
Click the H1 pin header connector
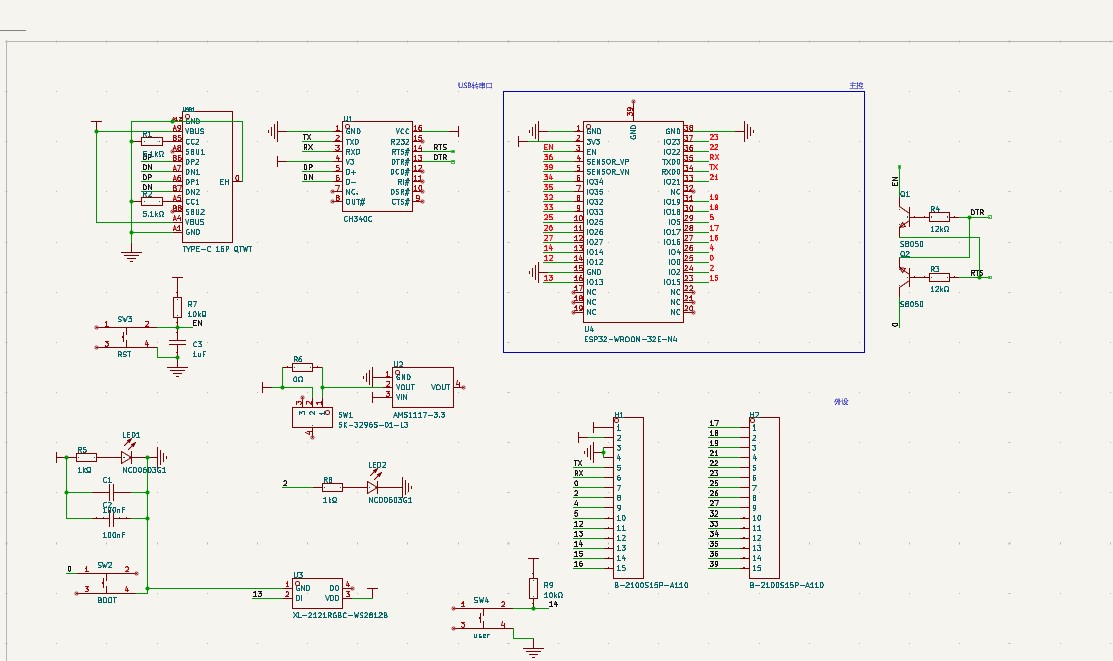(x=628, y=497)
